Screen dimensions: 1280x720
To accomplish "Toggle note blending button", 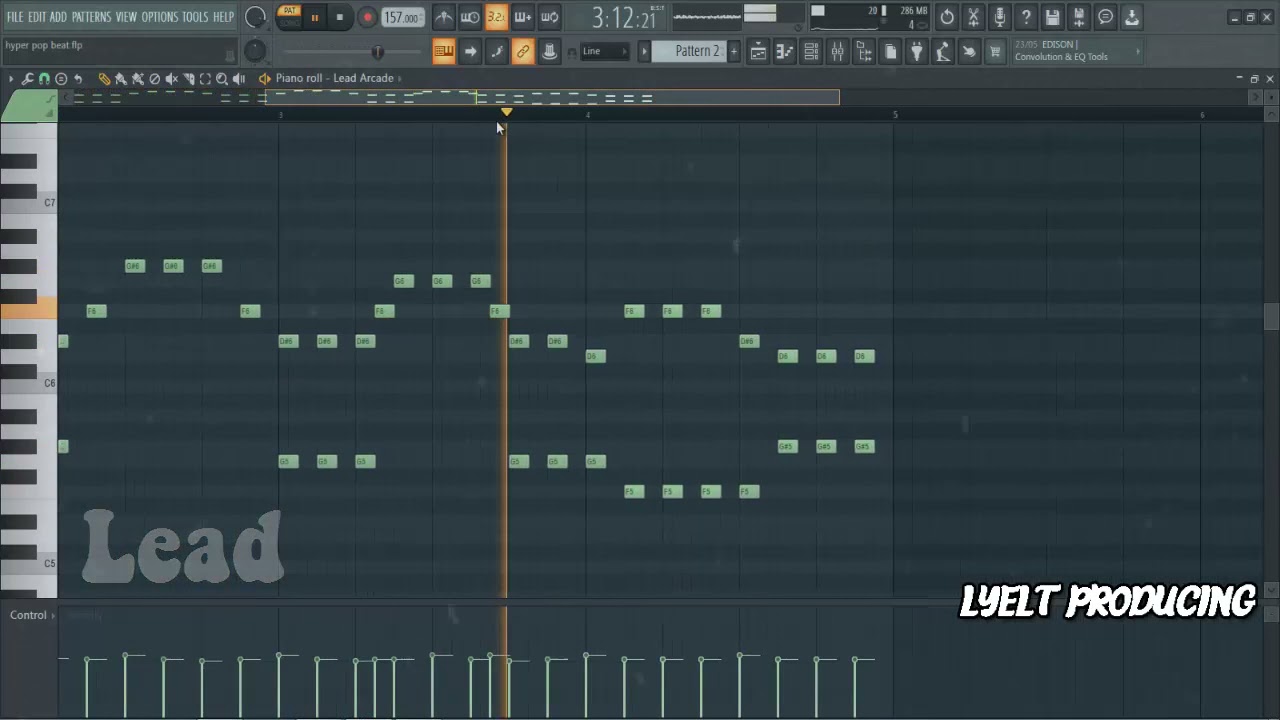I will [497, 52].
